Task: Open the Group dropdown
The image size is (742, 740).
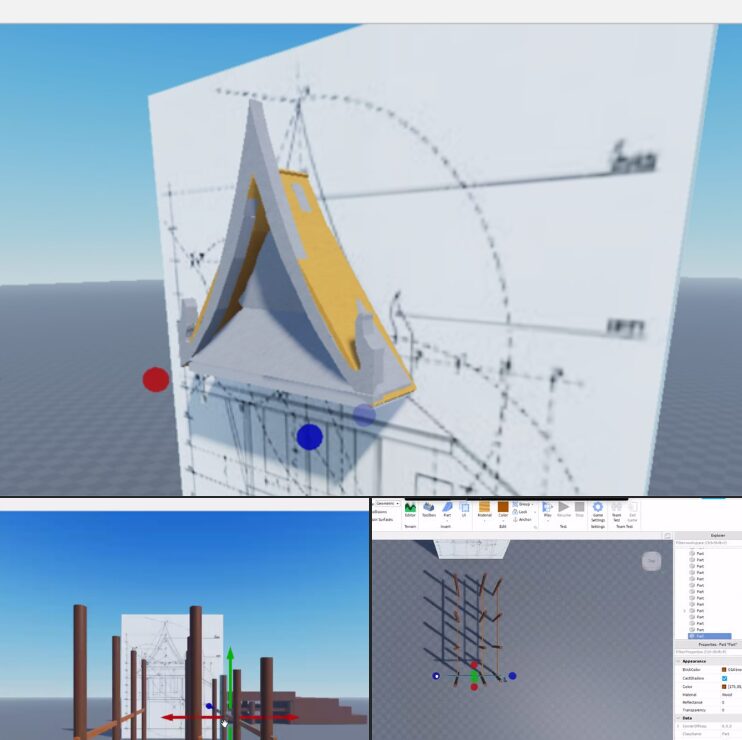Action: point(525,504)
